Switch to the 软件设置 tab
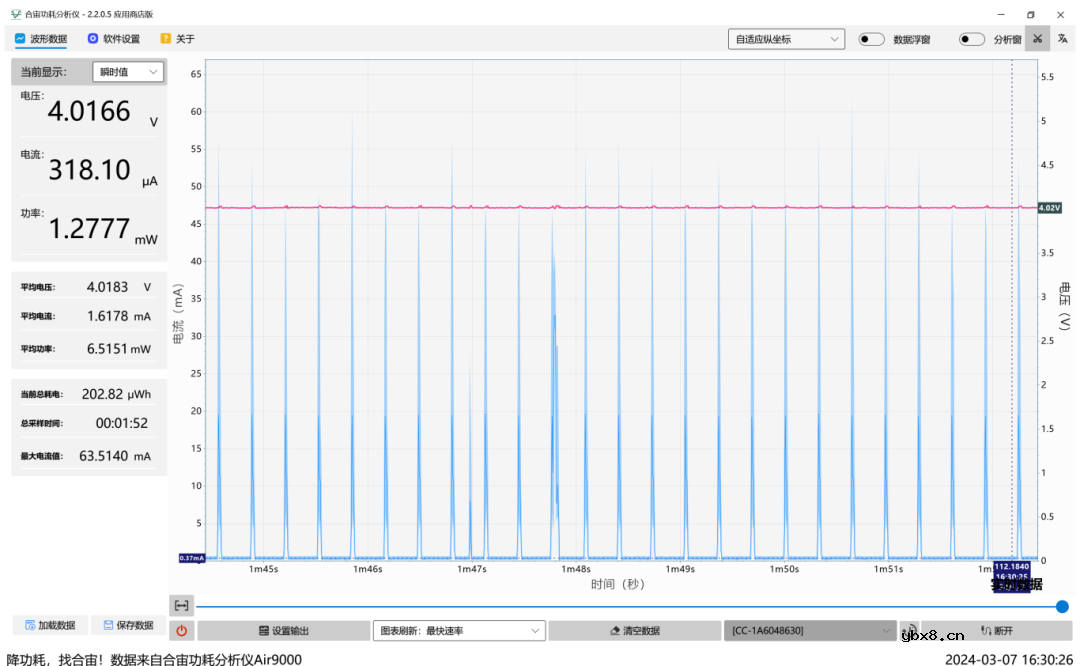Viewport: 1080px width, 666px height. click(x=113, y=39)
